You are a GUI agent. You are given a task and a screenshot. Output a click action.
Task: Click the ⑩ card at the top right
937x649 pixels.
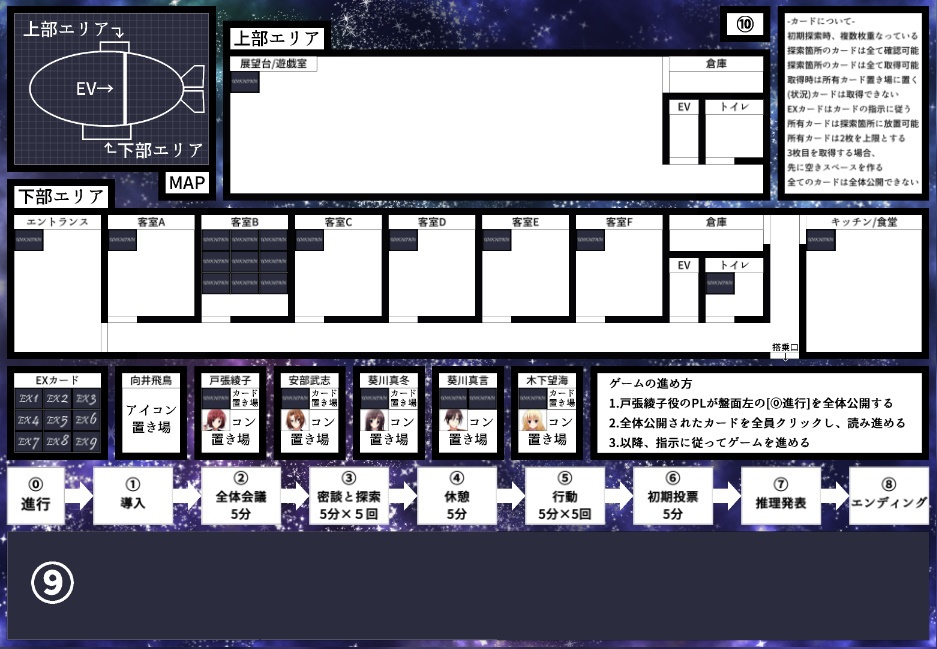tap(745, 24)
